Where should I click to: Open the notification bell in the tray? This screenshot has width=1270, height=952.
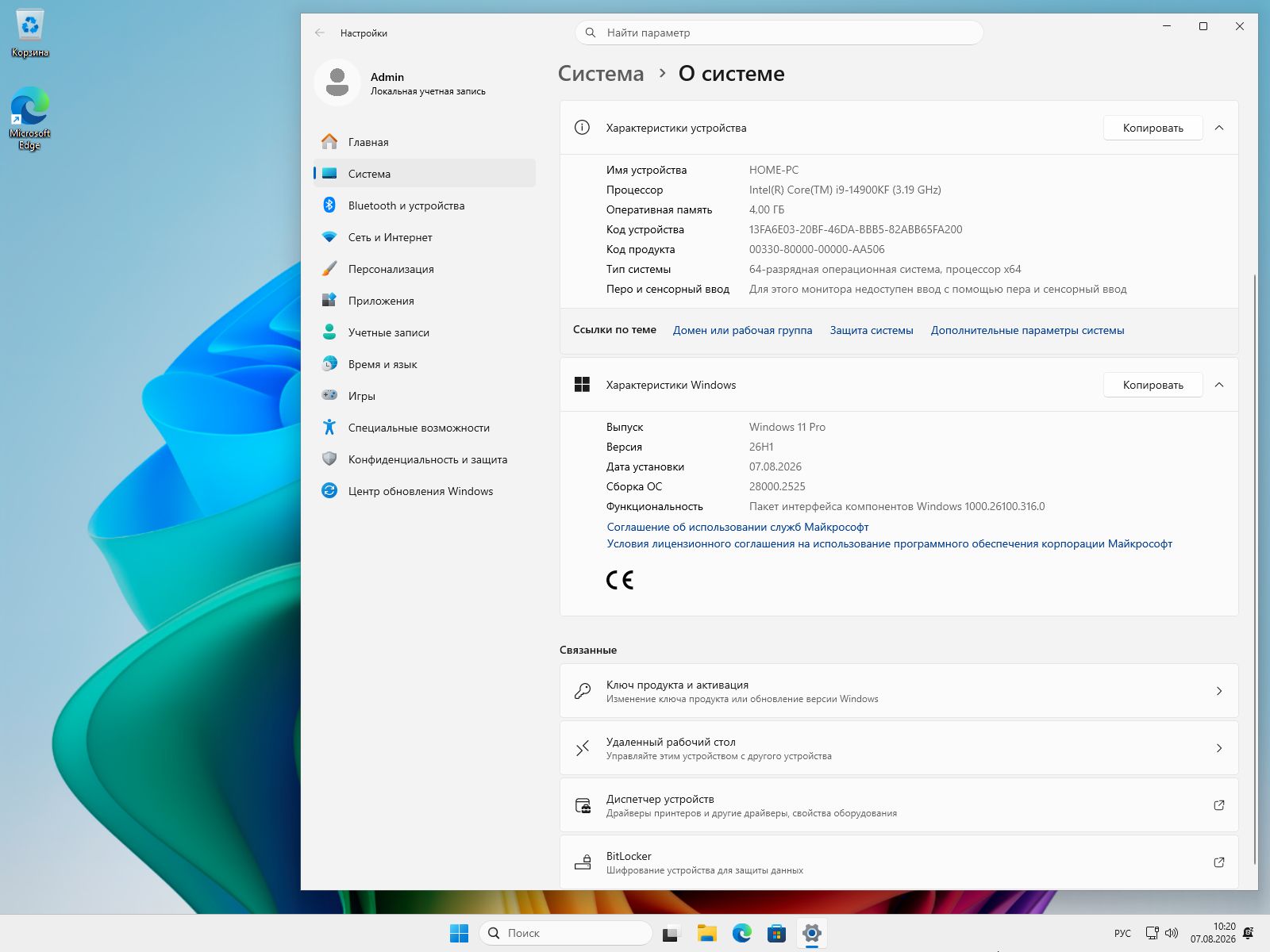coord(1249,933)
